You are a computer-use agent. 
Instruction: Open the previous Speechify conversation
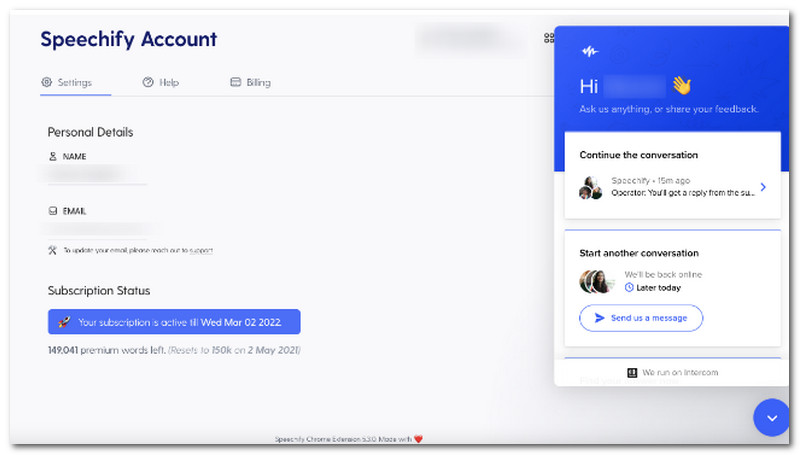pos(672,187)
